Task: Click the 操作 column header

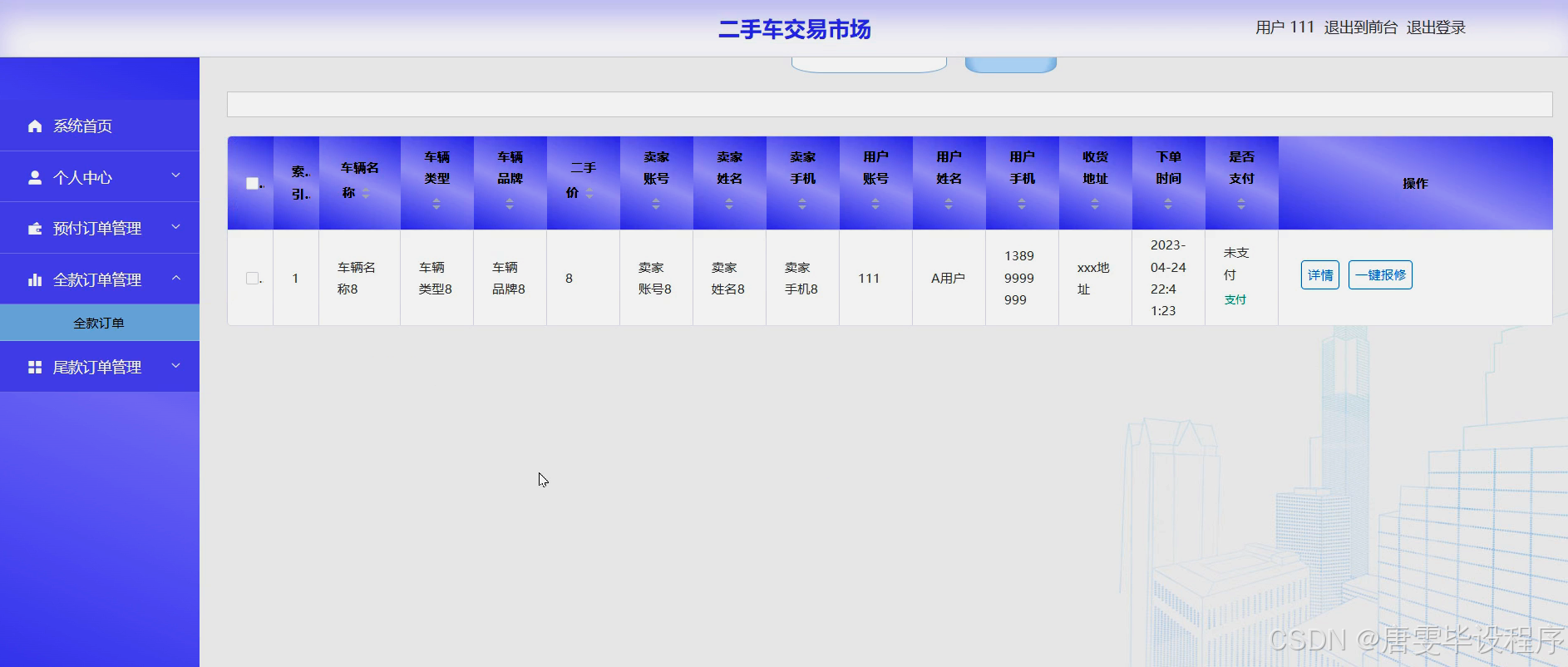Action: pos(1415,183)
